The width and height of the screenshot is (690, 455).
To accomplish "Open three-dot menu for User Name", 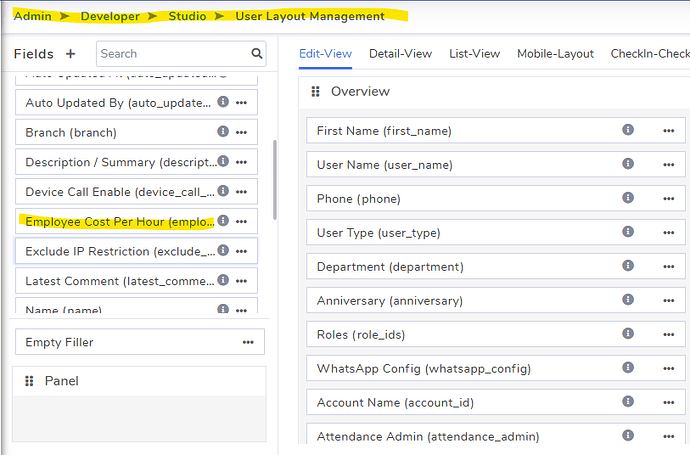I will (668, 165).
